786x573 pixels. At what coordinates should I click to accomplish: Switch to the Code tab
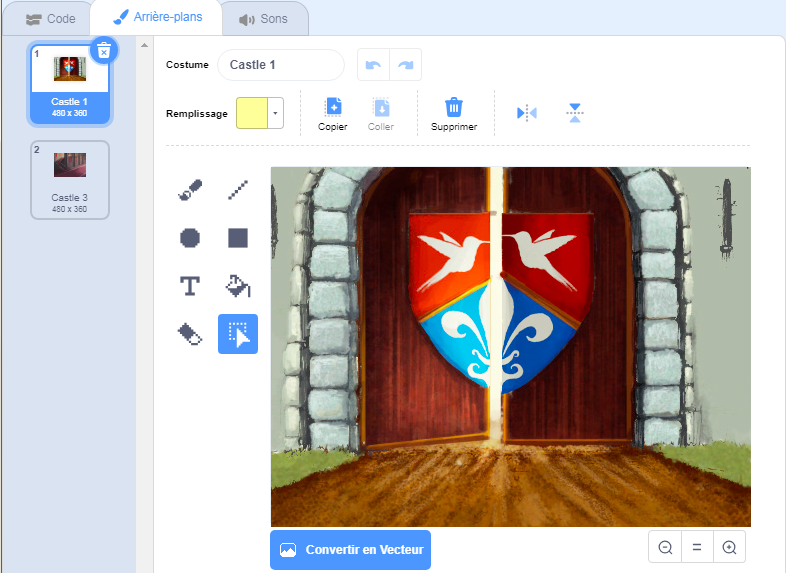coord(47,19)
